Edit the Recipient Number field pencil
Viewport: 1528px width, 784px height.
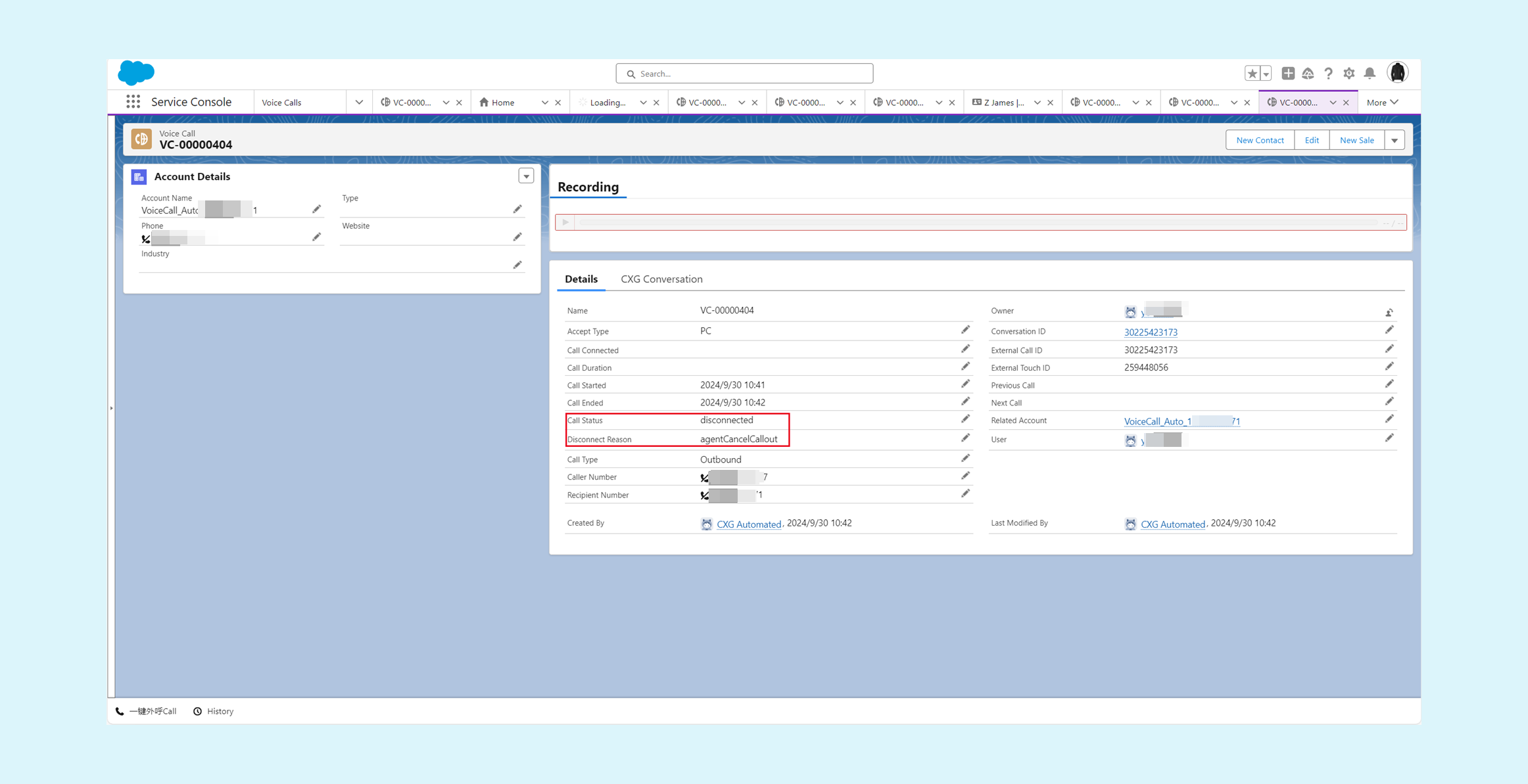pos(965,494)
